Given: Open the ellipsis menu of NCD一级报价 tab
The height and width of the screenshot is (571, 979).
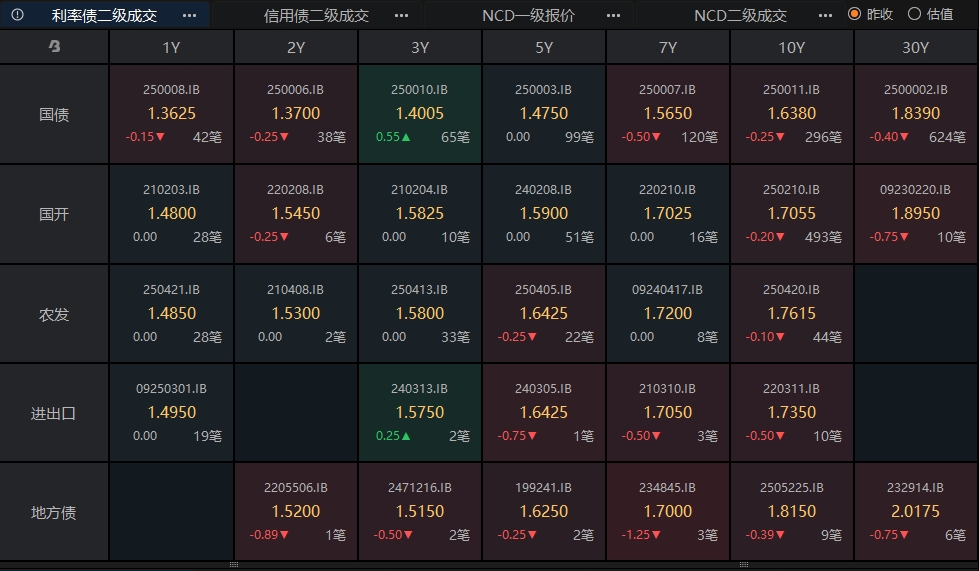Looking at the screenshot, I should click(x=613, y=15).
